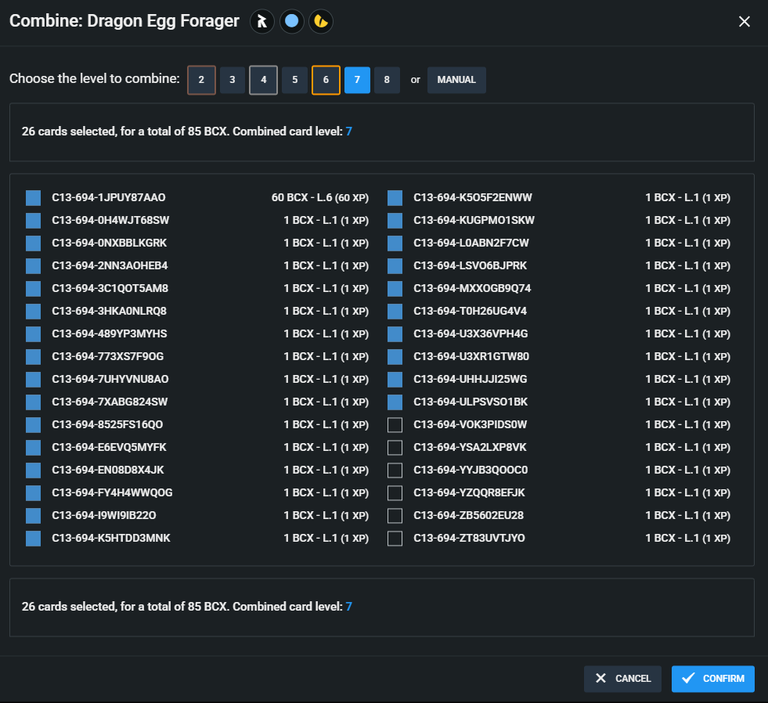Confirm the card combine
Screen dimensions: 768x703
point(713,679)
